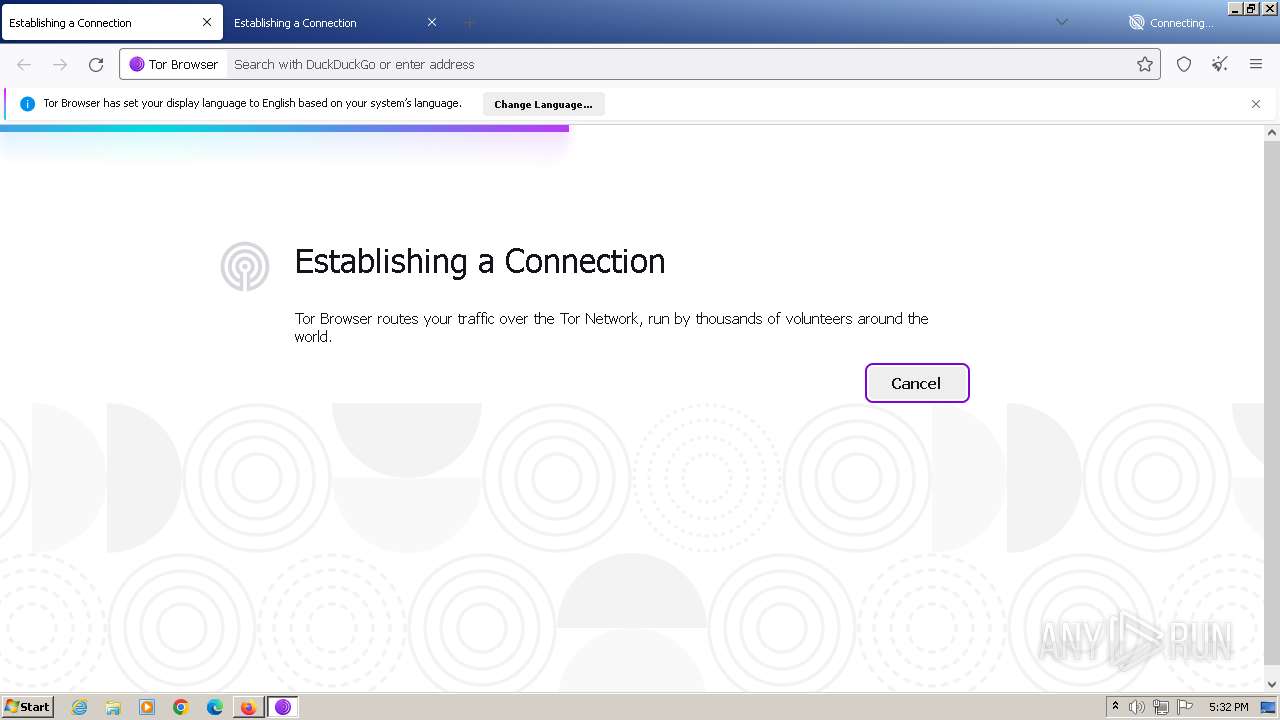The width and height of the screenshot is (1280, 720).
Task: Show hidden system tray icons
Action: pyautogui.click(x=1115, y=706)
